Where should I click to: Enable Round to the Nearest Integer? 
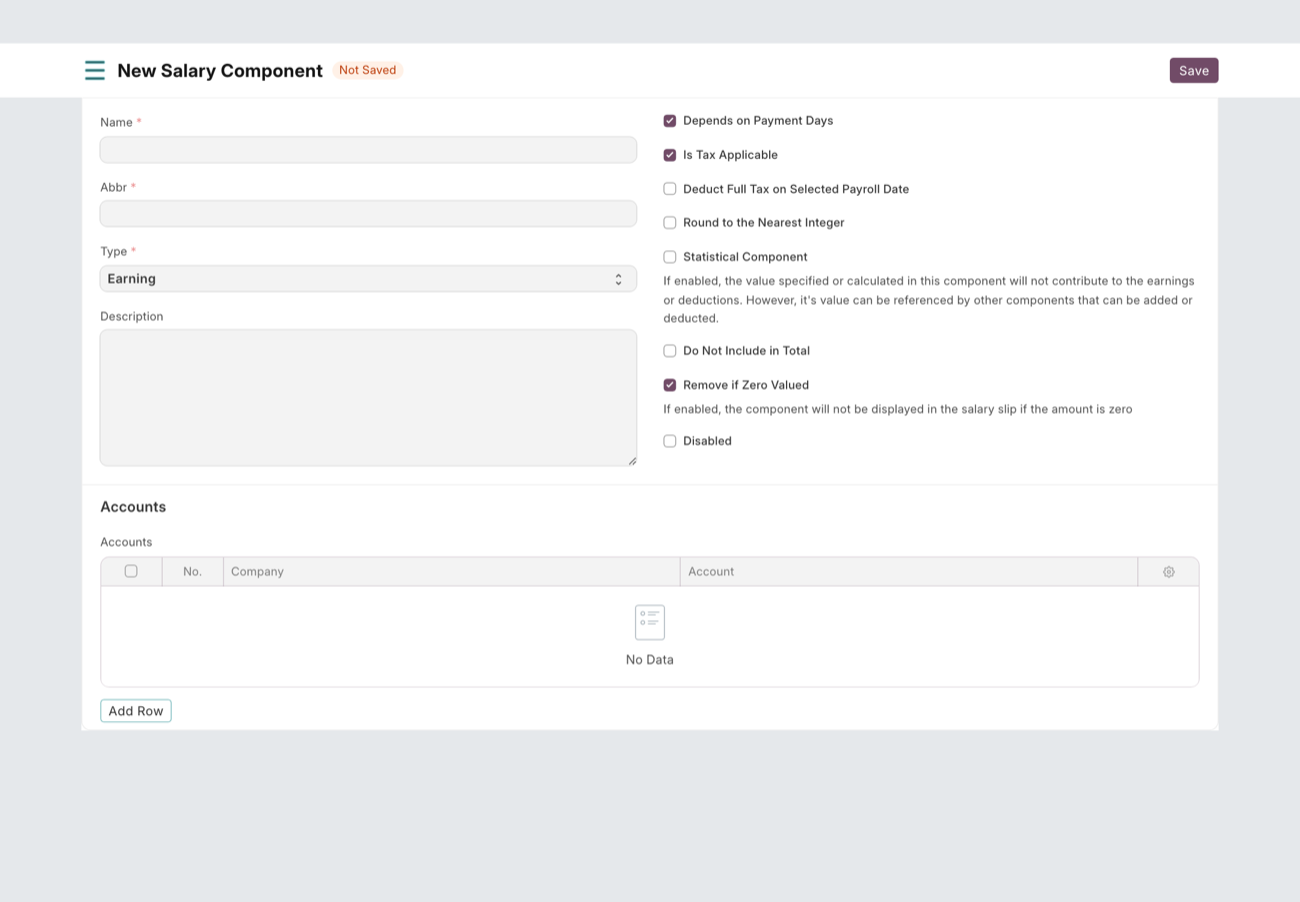point(670,223)
